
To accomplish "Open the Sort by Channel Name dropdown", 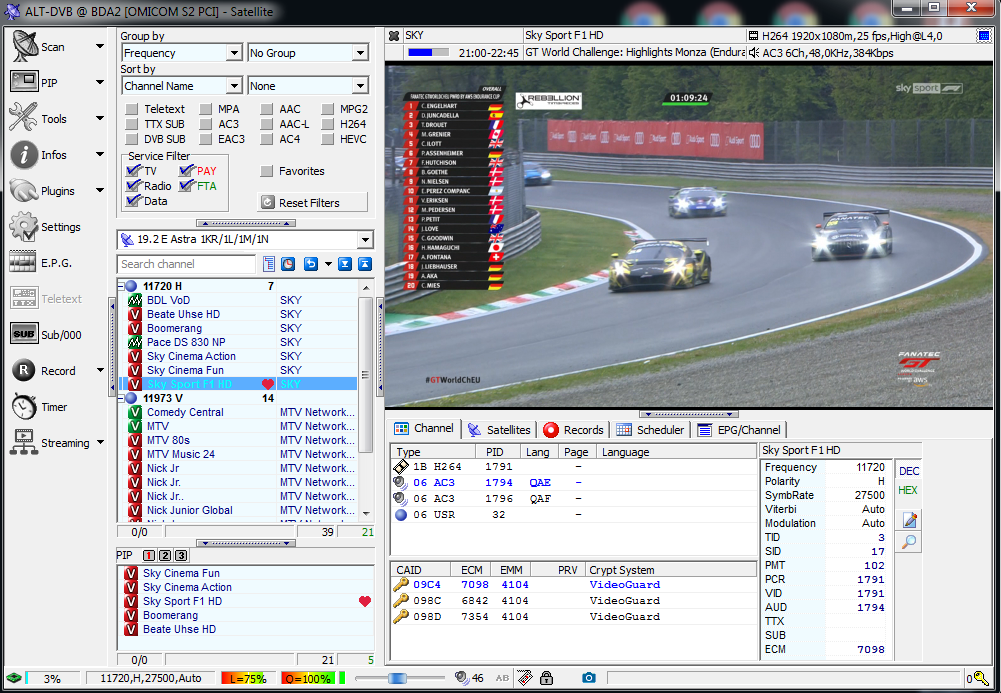I will [x=235, y=86].
